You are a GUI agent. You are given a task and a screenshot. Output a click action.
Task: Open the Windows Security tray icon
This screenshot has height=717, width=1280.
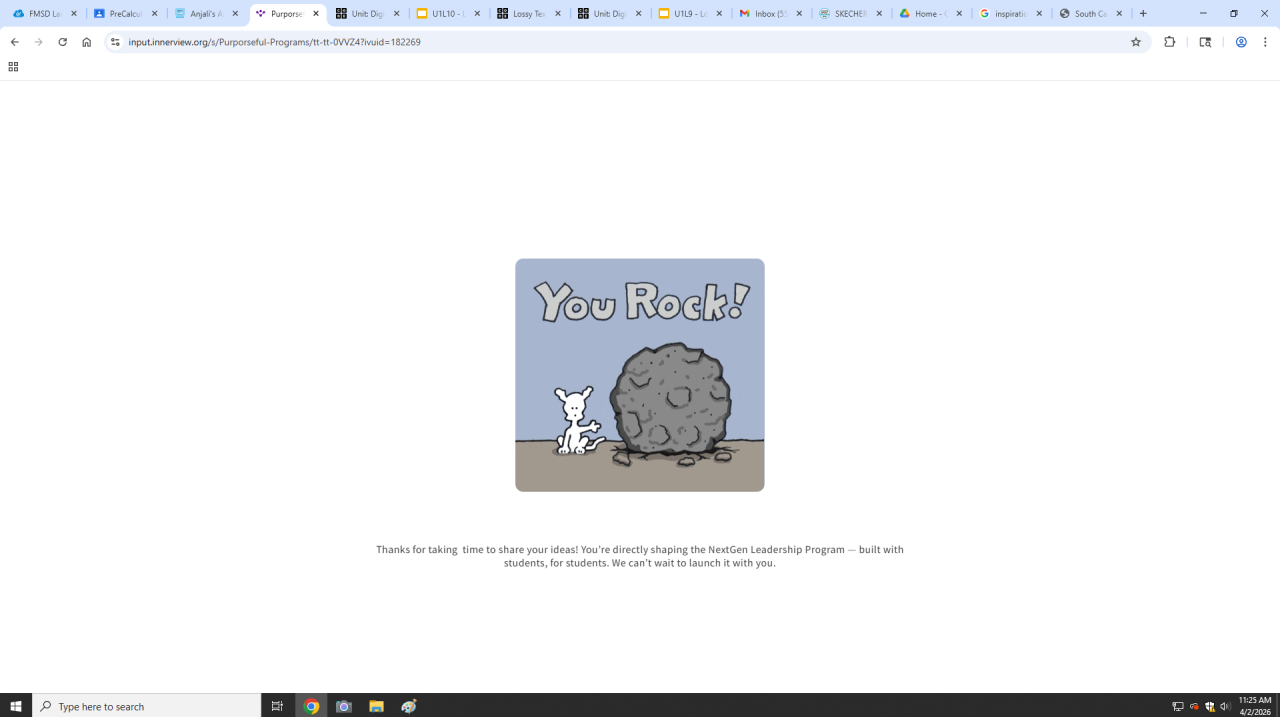1210,706
